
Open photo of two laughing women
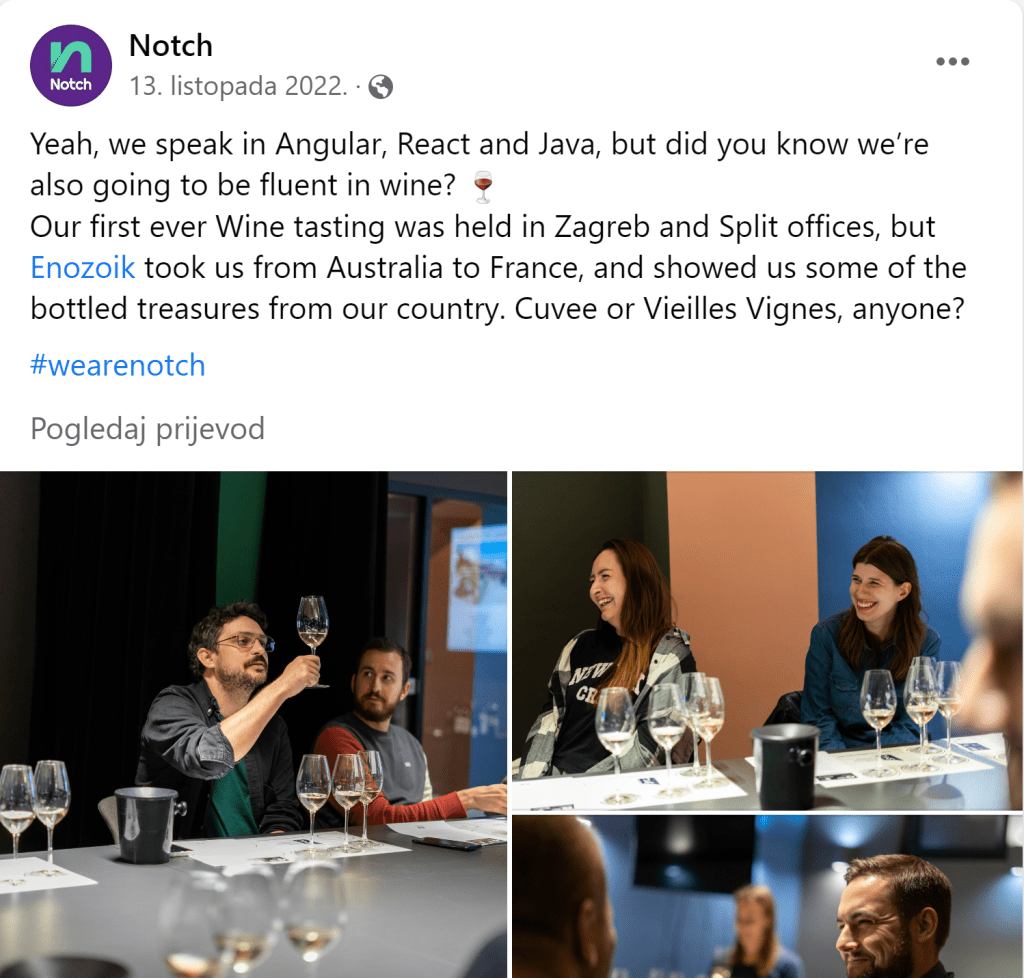pos(767,641)
